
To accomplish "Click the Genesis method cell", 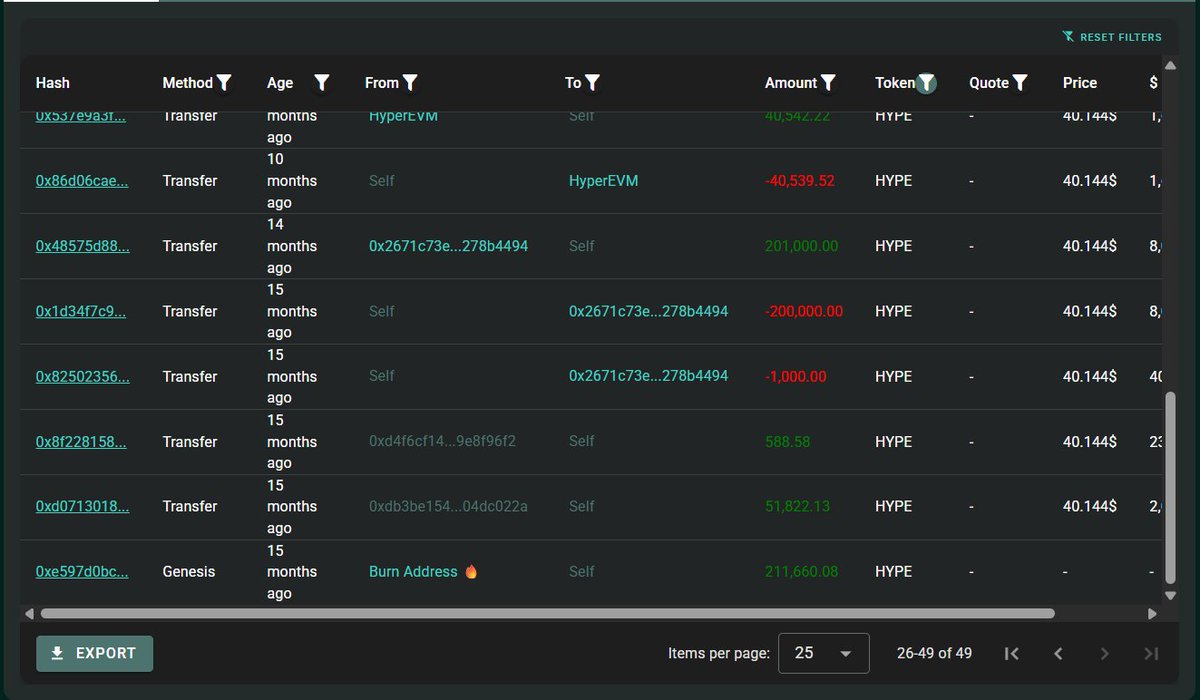I will point(189,571).
